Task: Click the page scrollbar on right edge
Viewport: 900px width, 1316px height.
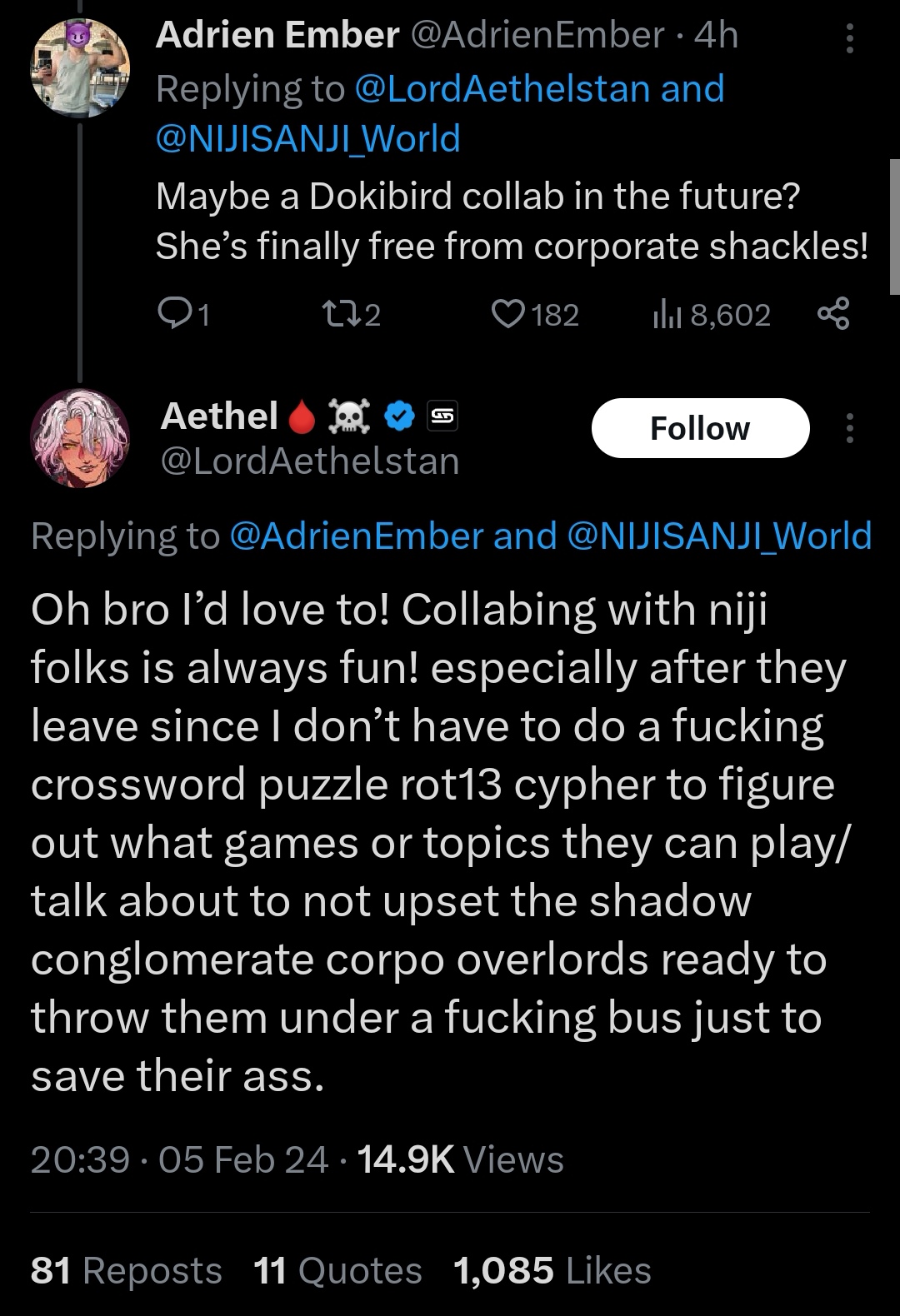Action: (x=894, y=227)
